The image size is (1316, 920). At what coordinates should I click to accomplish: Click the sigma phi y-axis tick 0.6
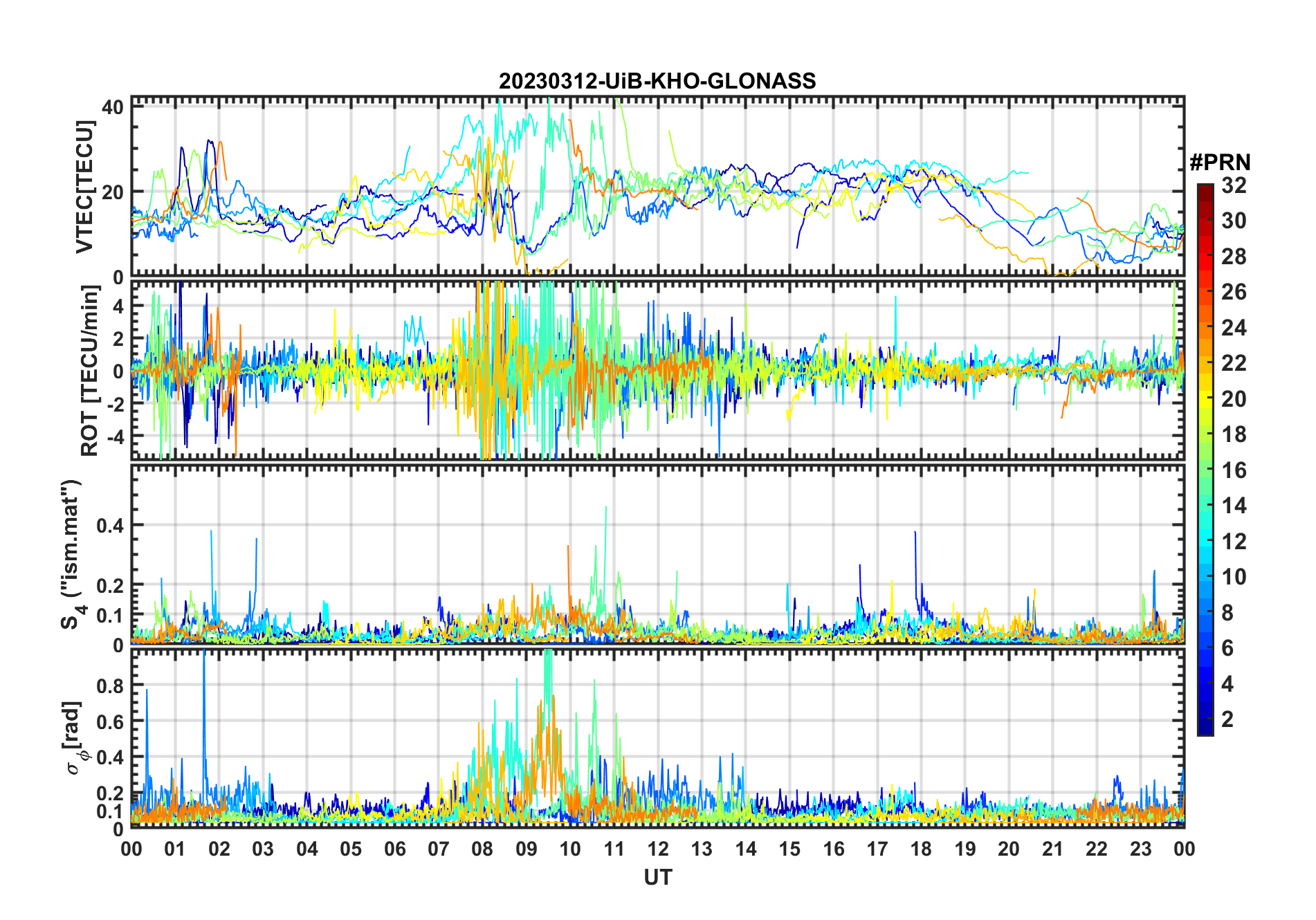(110, 721)
